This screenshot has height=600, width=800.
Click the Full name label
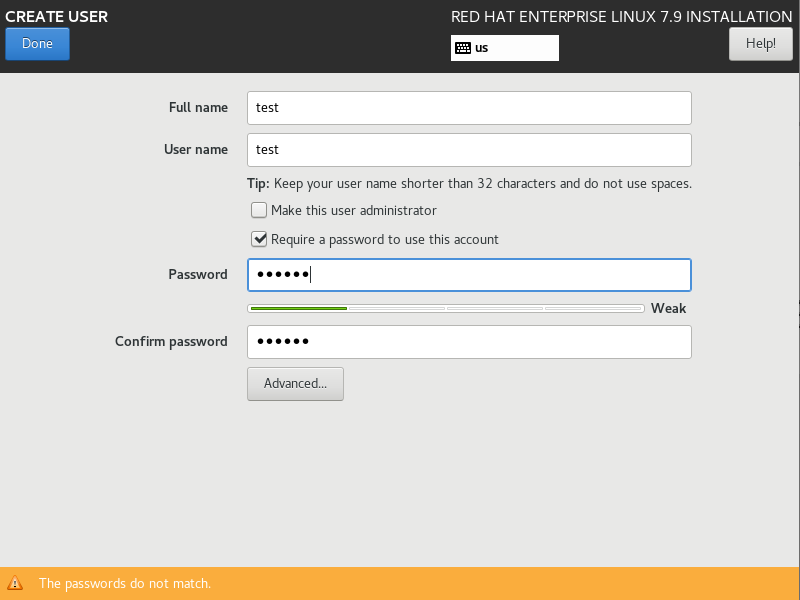click(x=198, y=108)
